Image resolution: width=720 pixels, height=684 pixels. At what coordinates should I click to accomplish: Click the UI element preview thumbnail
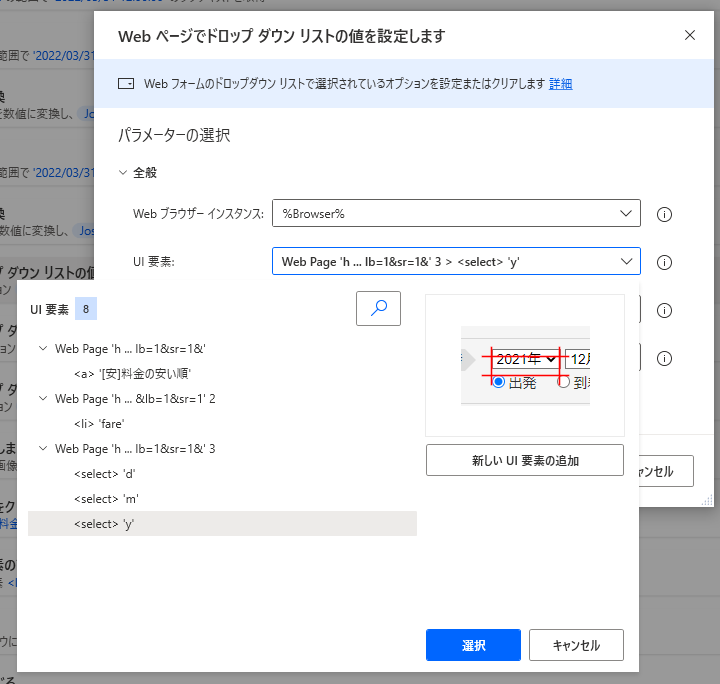524,365
